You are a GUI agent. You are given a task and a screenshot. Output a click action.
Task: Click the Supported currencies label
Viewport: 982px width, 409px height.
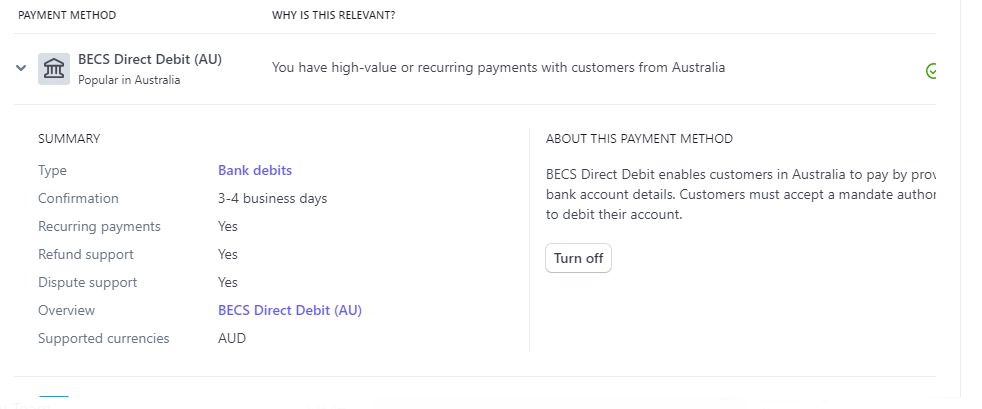tap(104, 338)
